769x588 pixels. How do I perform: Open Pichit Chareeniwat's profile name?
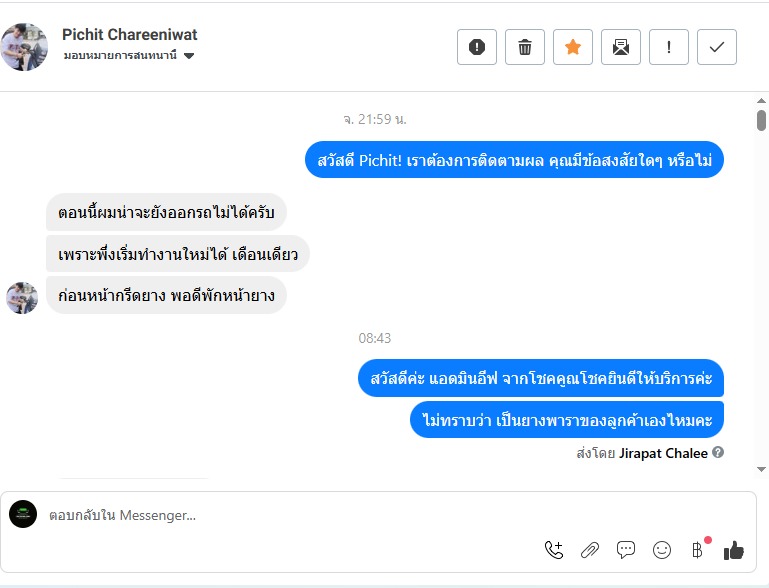(130, 35)
